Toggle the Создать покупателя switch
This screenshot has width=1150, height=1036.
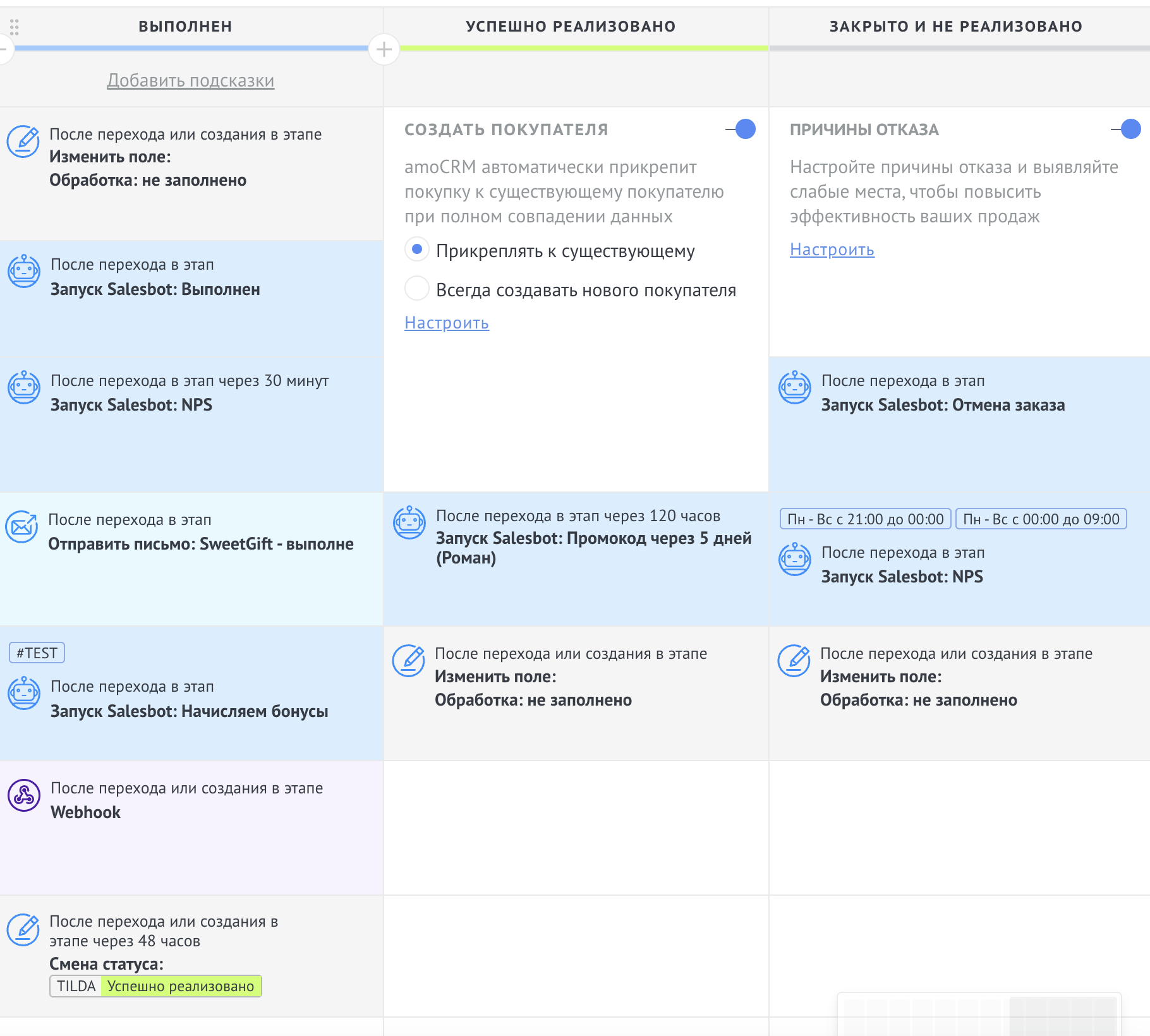click(742, 129)
